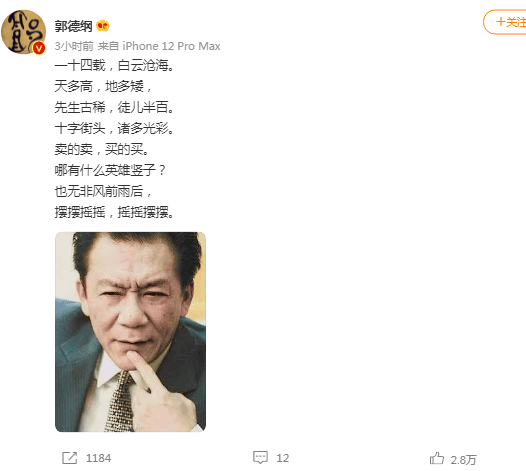
Task: Open the 郭德纲 username link
Action: click(x=73, y=26)
